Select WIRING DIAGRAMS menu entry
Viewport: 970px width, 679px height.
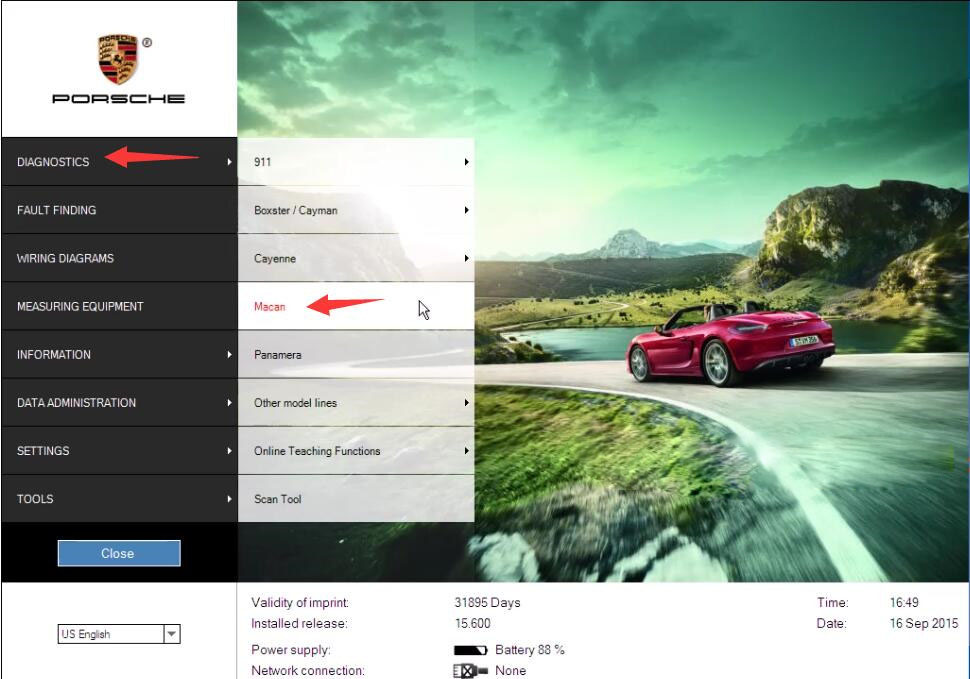coord(119,258)
